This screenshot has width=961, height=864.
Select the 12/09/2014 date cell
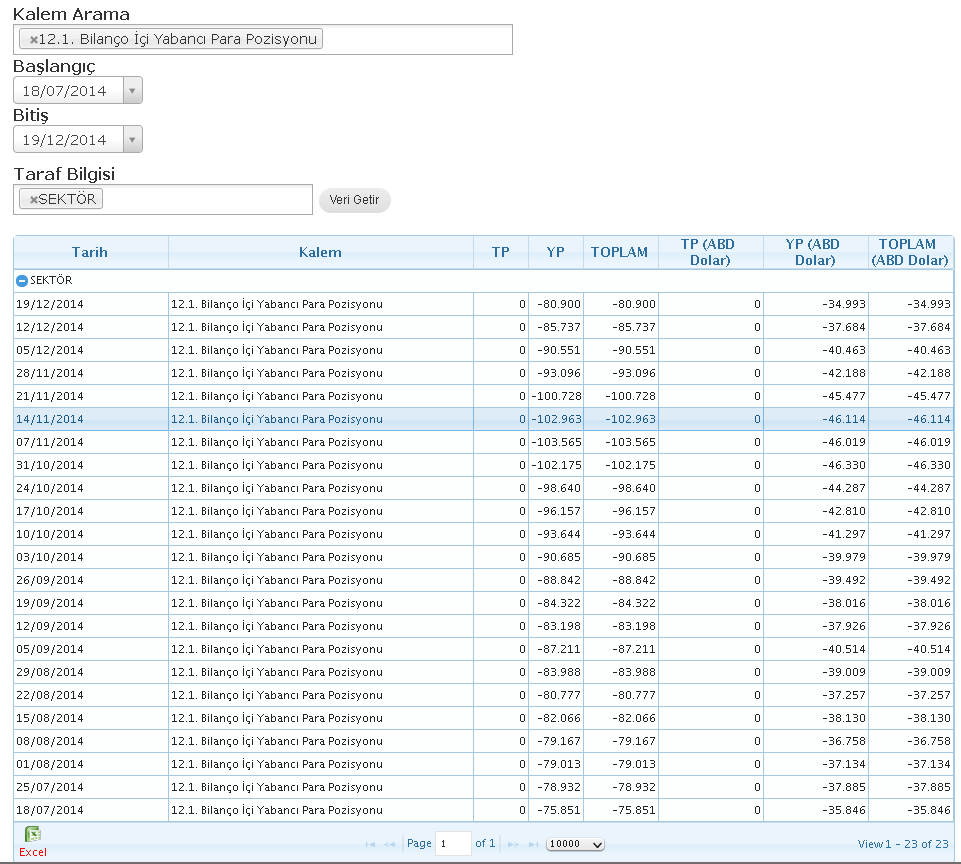(x=91, y=626)
